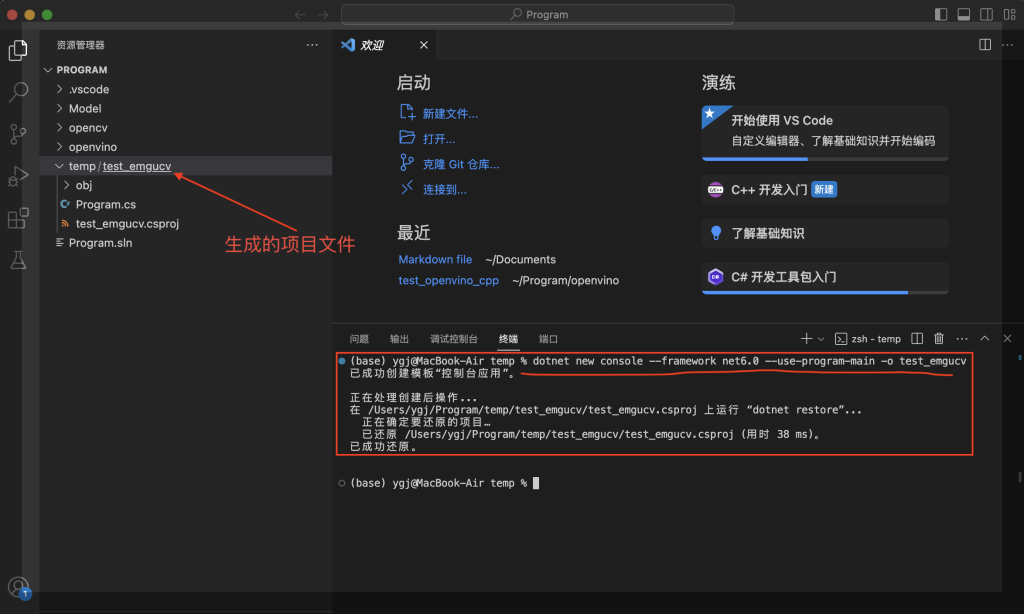Open the Search view

[x=18, y=90]
